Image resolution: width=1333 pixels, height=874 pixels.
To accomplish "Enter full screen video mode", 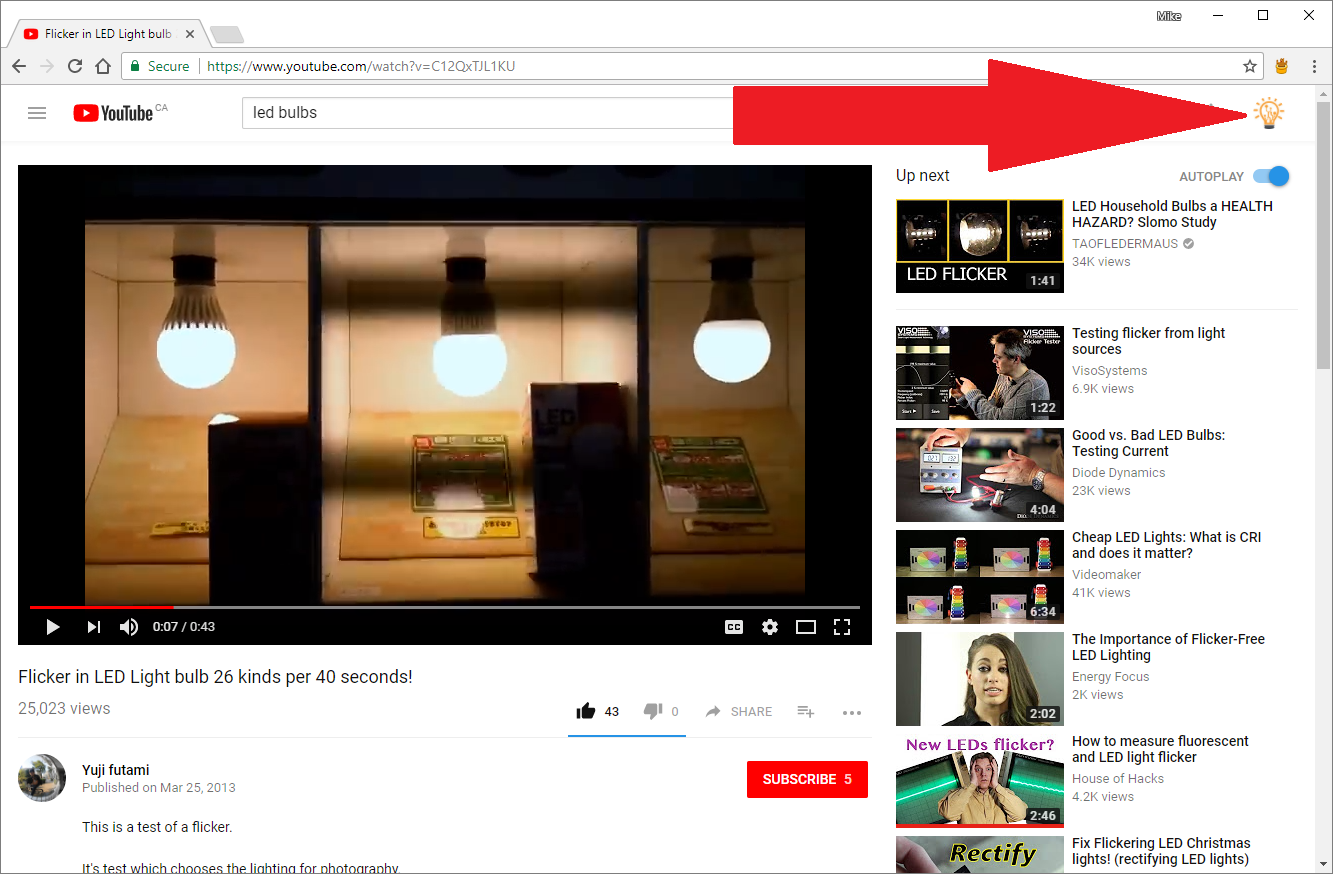I will pyautogui.click(x=842, y=627).
